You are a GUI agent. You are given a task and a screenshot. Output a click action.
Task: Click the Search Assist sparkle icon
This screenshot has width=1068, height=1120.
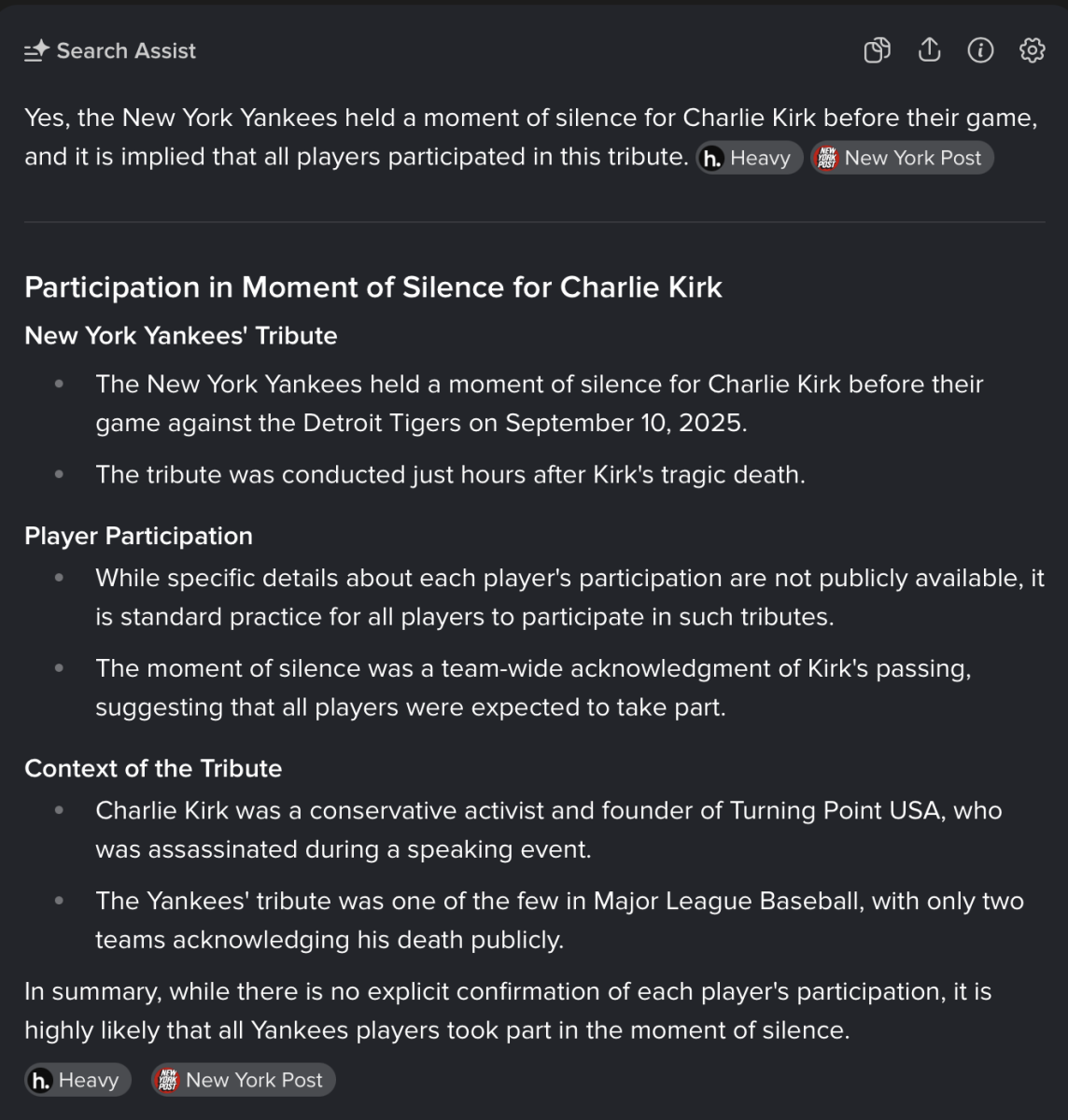(36, 51)
